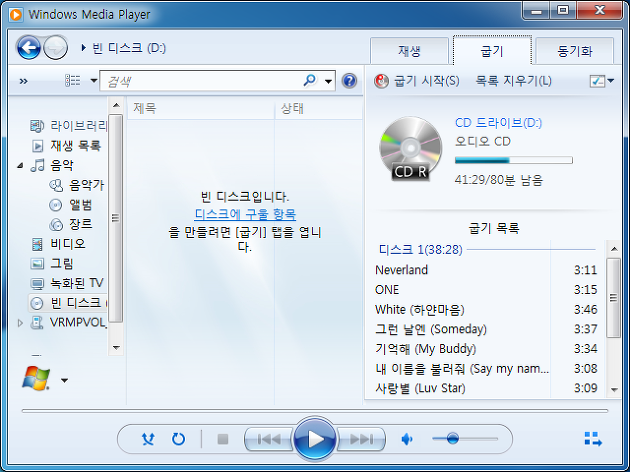Toggle shuffle playback
The width and height of the screenshot is (630, 472).
[148, 439]
